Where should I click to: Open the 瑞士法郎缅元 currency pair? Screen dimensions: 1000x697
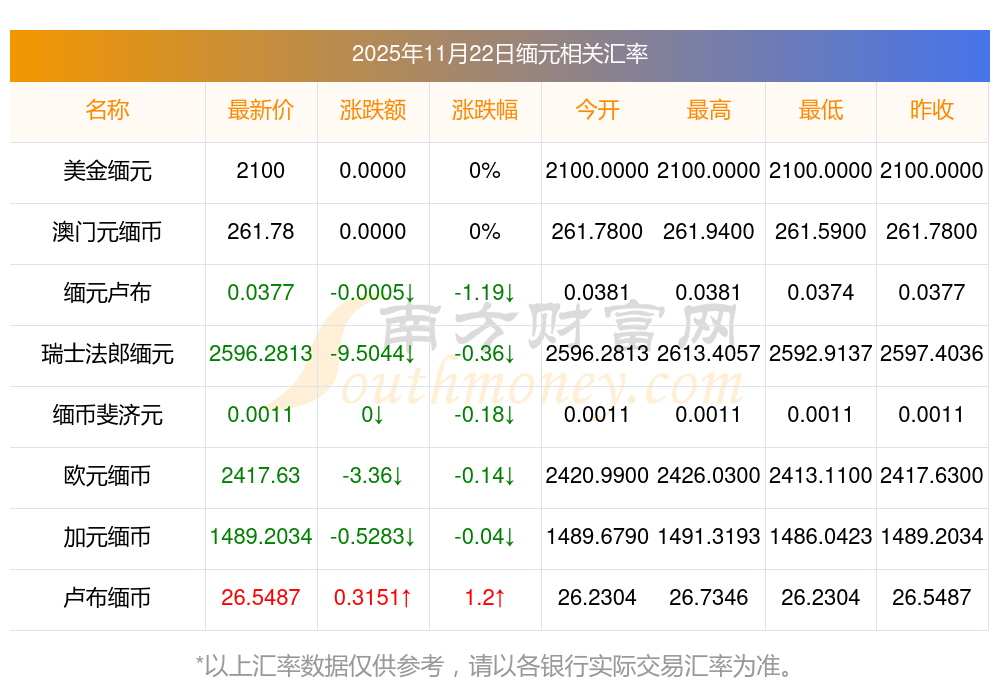click(107, 354)
